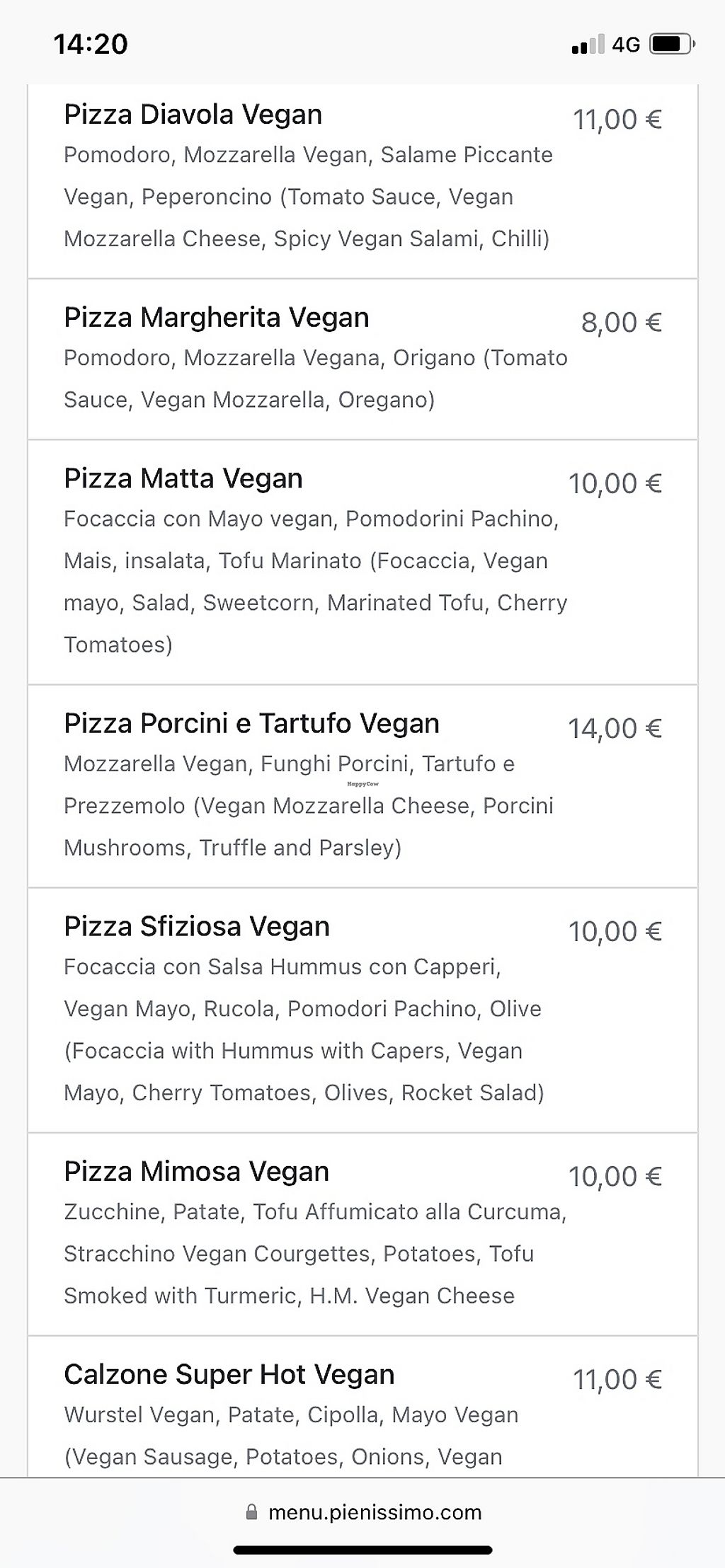Tap the 8,00 € Margherita price

pos(621,323)
